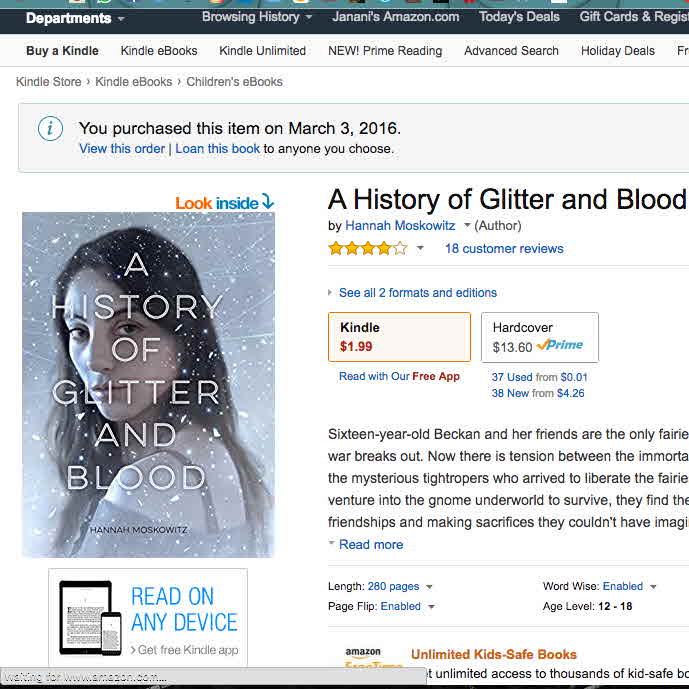The height and width of the screenshot is (689, 689).
Task: Open the 18 customer reviews link
Action: (x=504, y=249)
